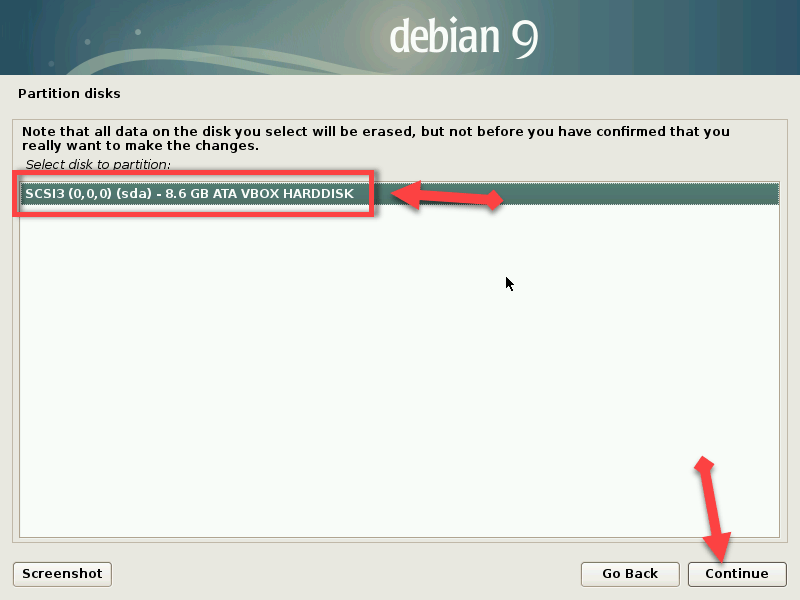Click the Continue button

click(x=737, y=574)
